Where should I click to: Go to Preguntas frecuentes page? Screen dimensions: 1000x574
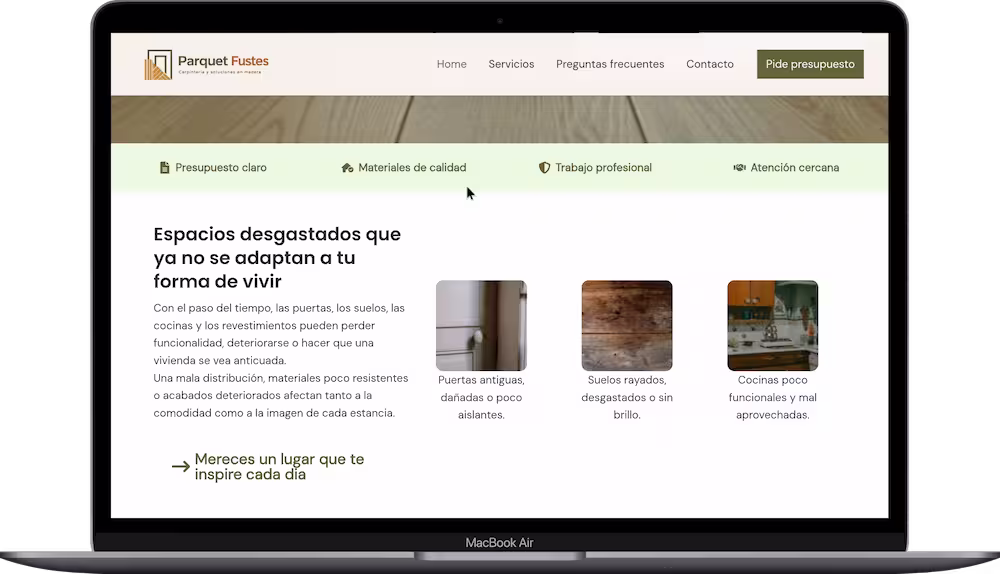[610, 64]
